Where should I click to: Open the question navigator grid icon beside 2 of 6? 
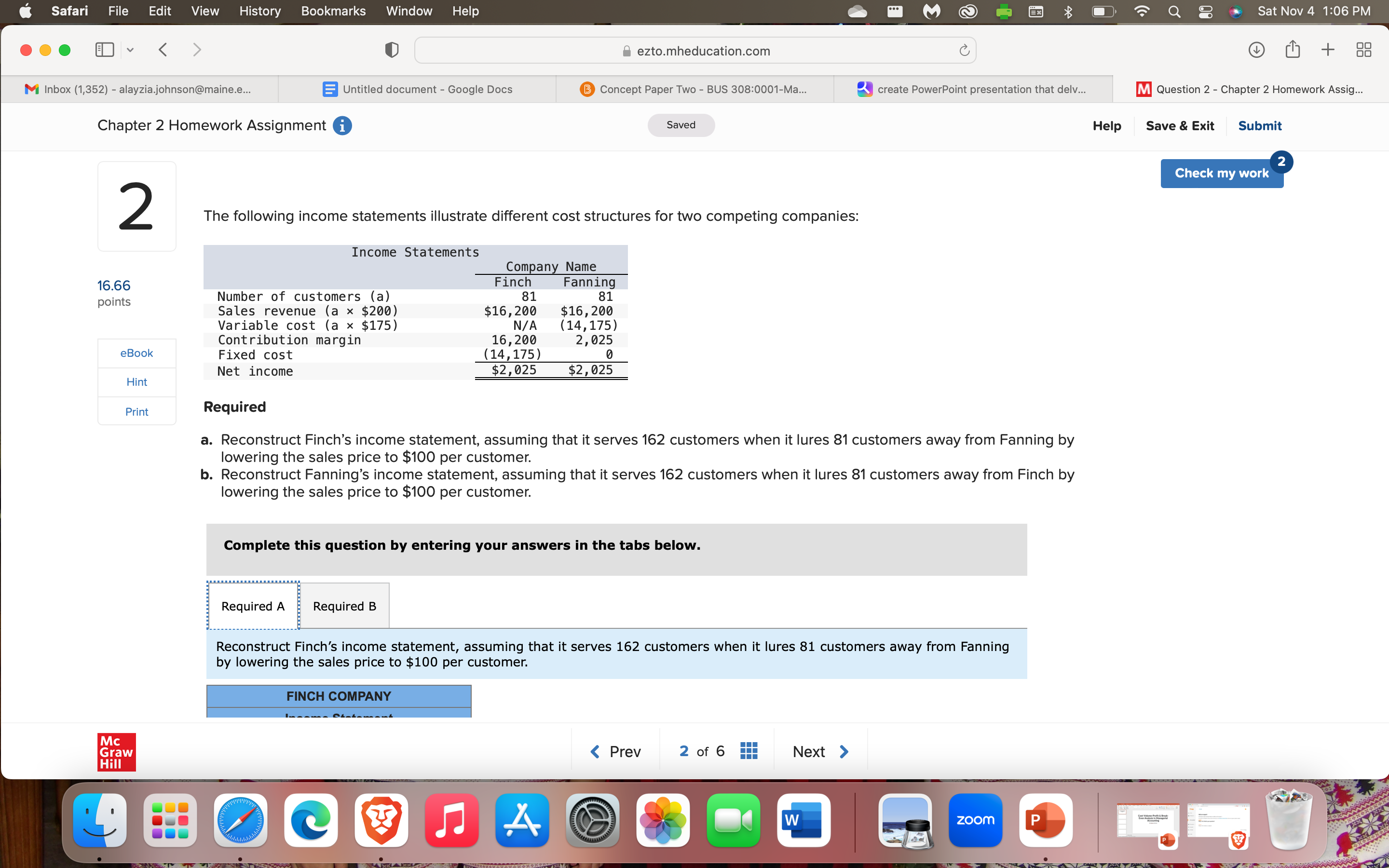coord(748,750)
